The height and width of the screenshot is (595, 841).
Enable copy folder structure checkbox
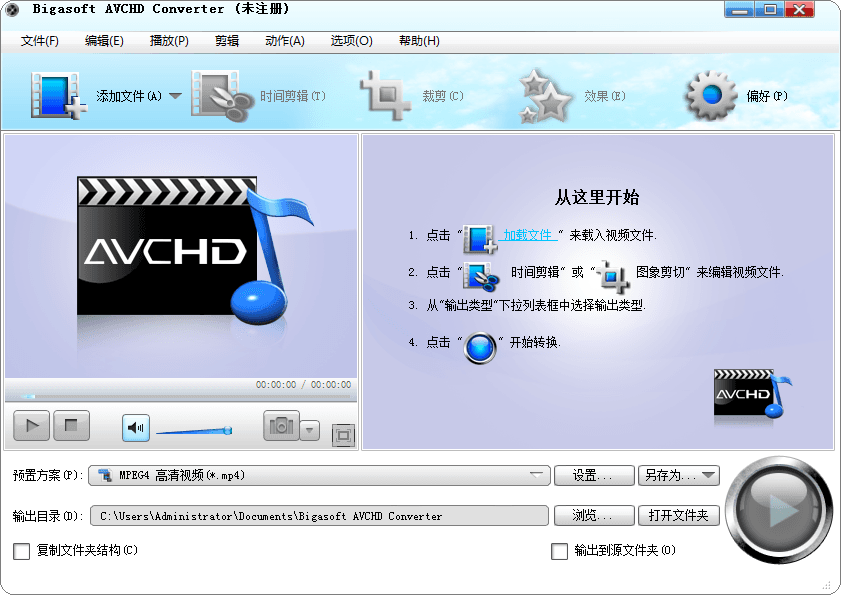tap(22, 551)
